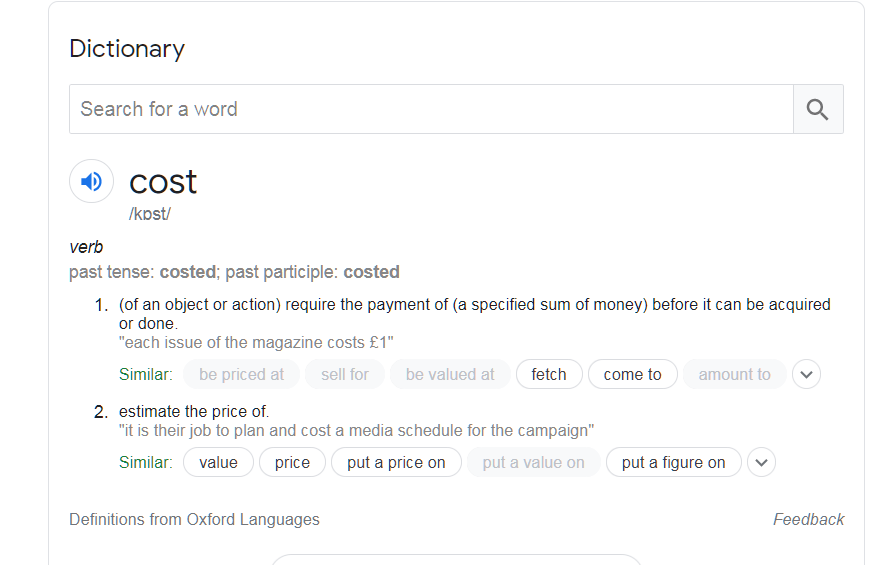This screenshot has width=888, height=565.
Task: Open the Feedback link
Action: coord(808,519)
